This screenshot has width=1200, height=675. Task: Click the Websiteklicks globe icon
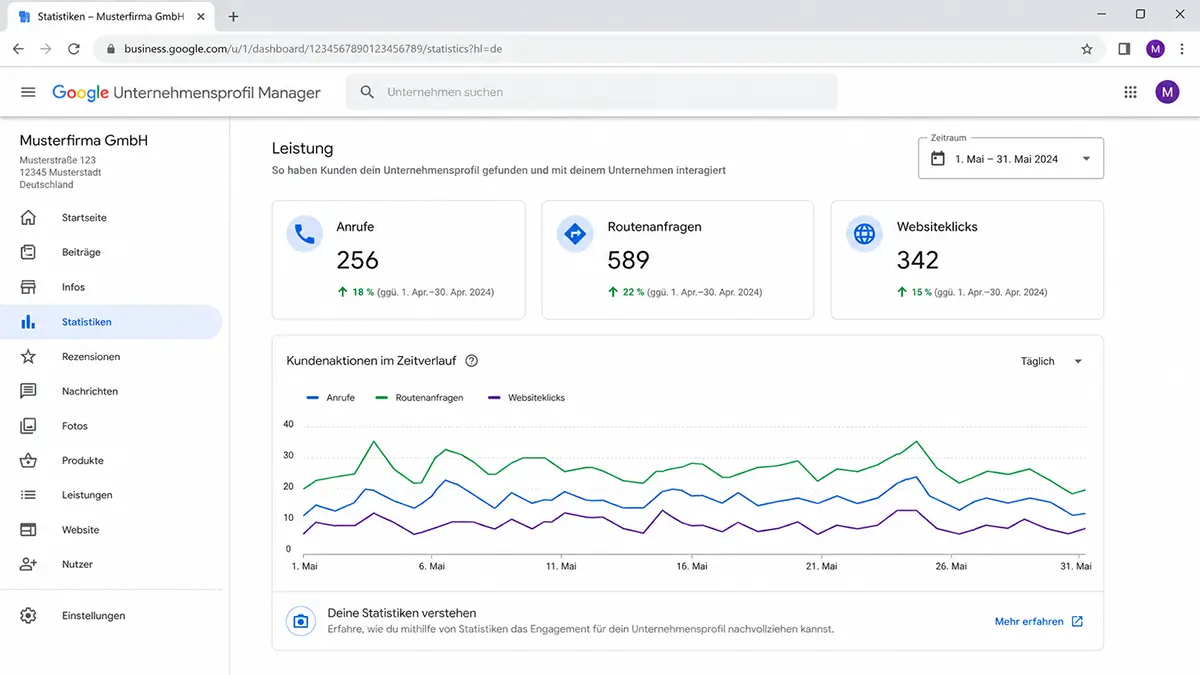(x=864, y=234)
